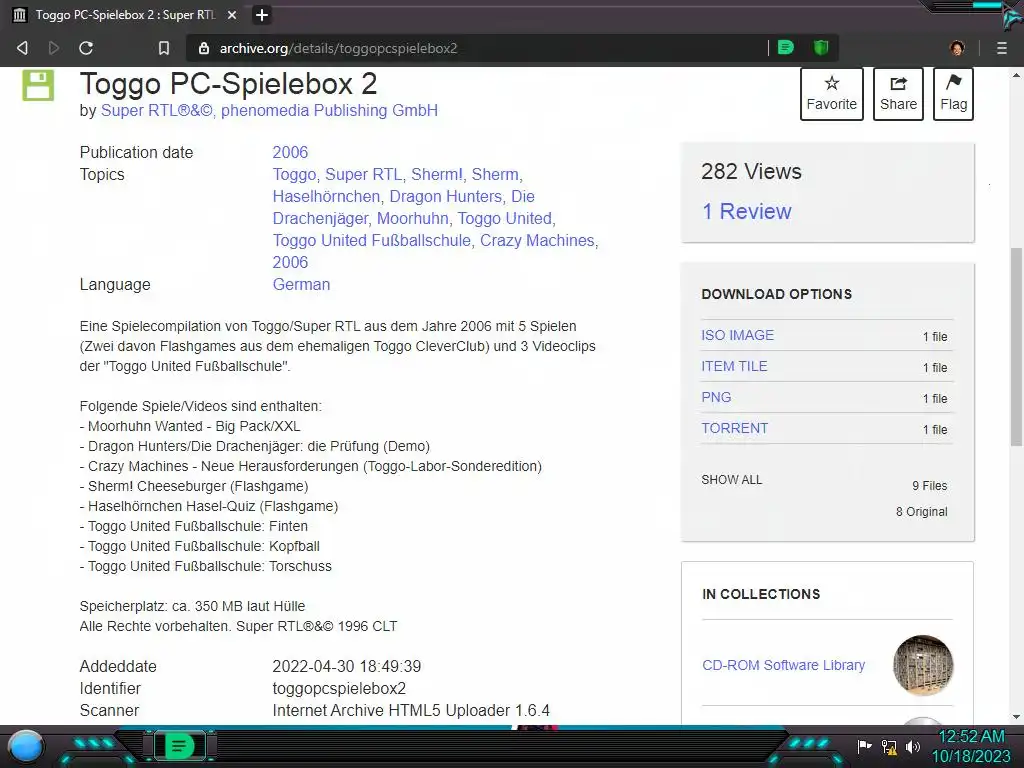The height and width of the screenshot is (768, 1024).
Task: Select the text '282 Views'
Action: [x=751, y=171]
